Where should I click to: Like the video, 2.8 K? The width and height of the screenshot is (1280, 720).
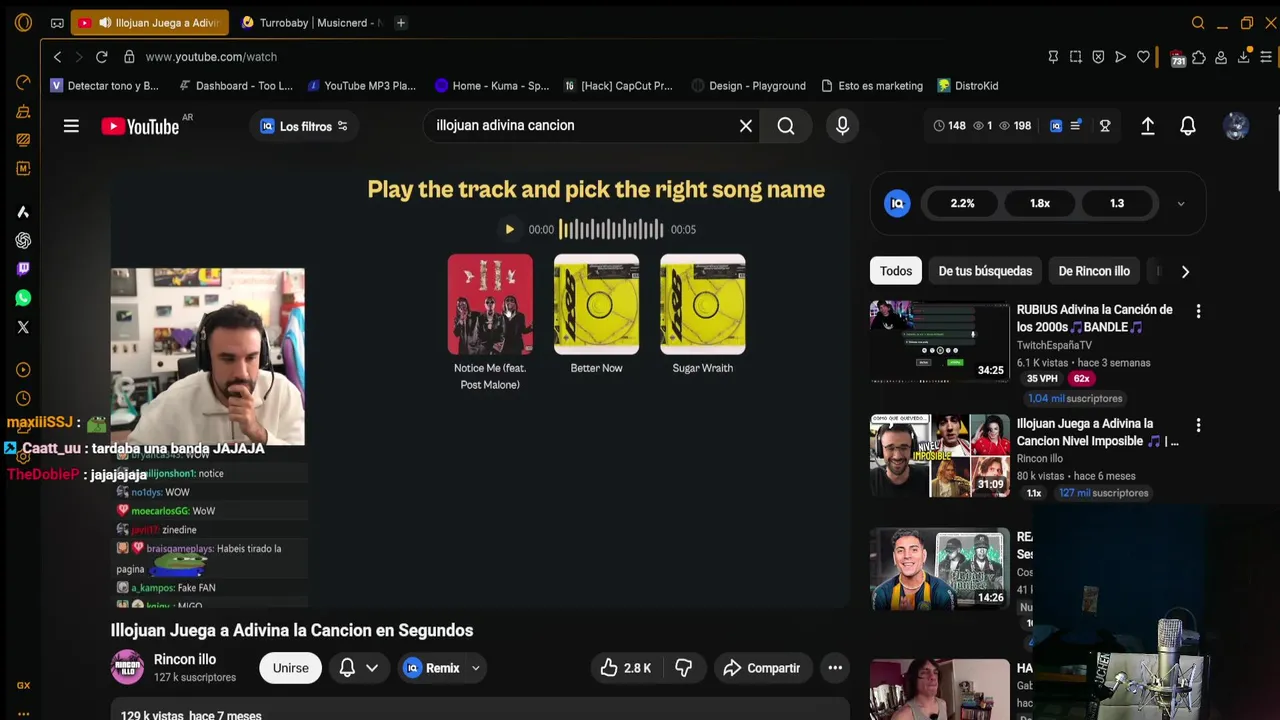(x=626, y=668)
